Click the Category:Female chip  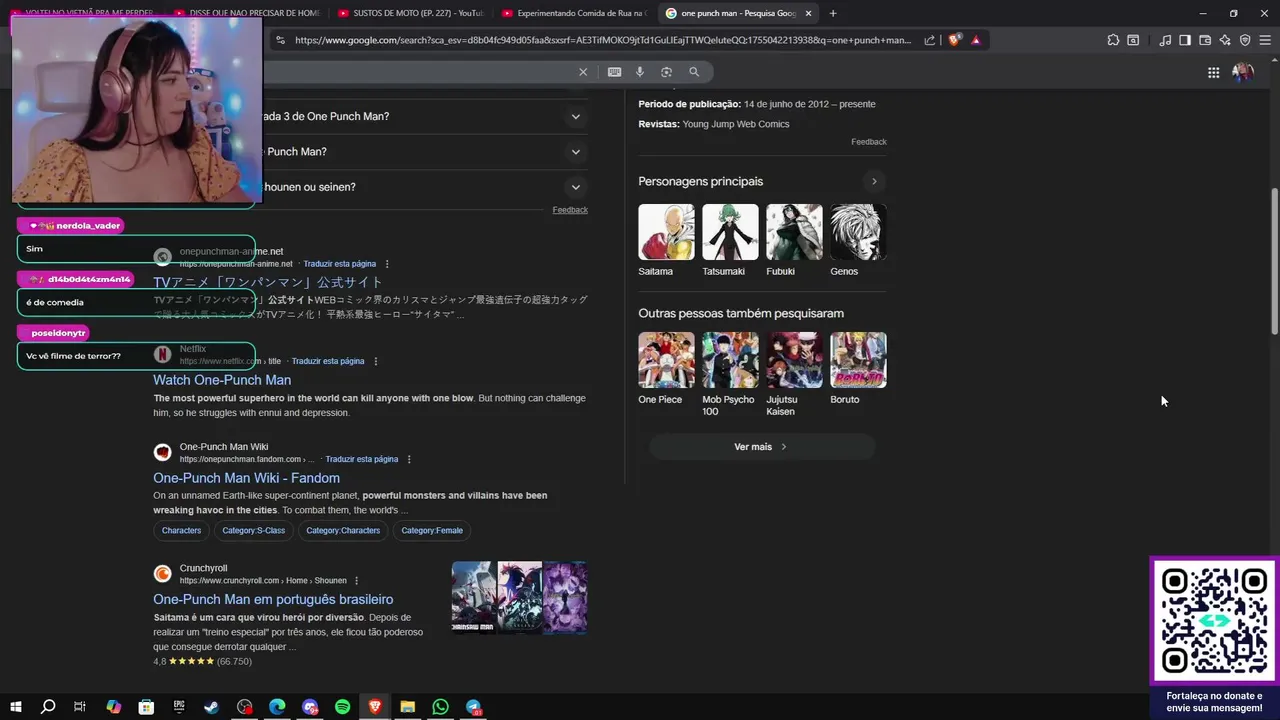tap(432, 530)
